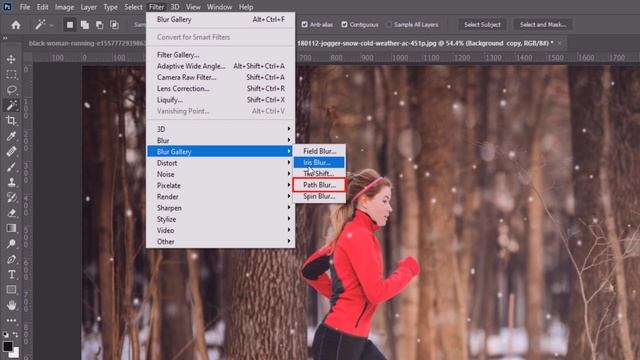
Task: Click the foreground color swatch
Action: point(7,346)
